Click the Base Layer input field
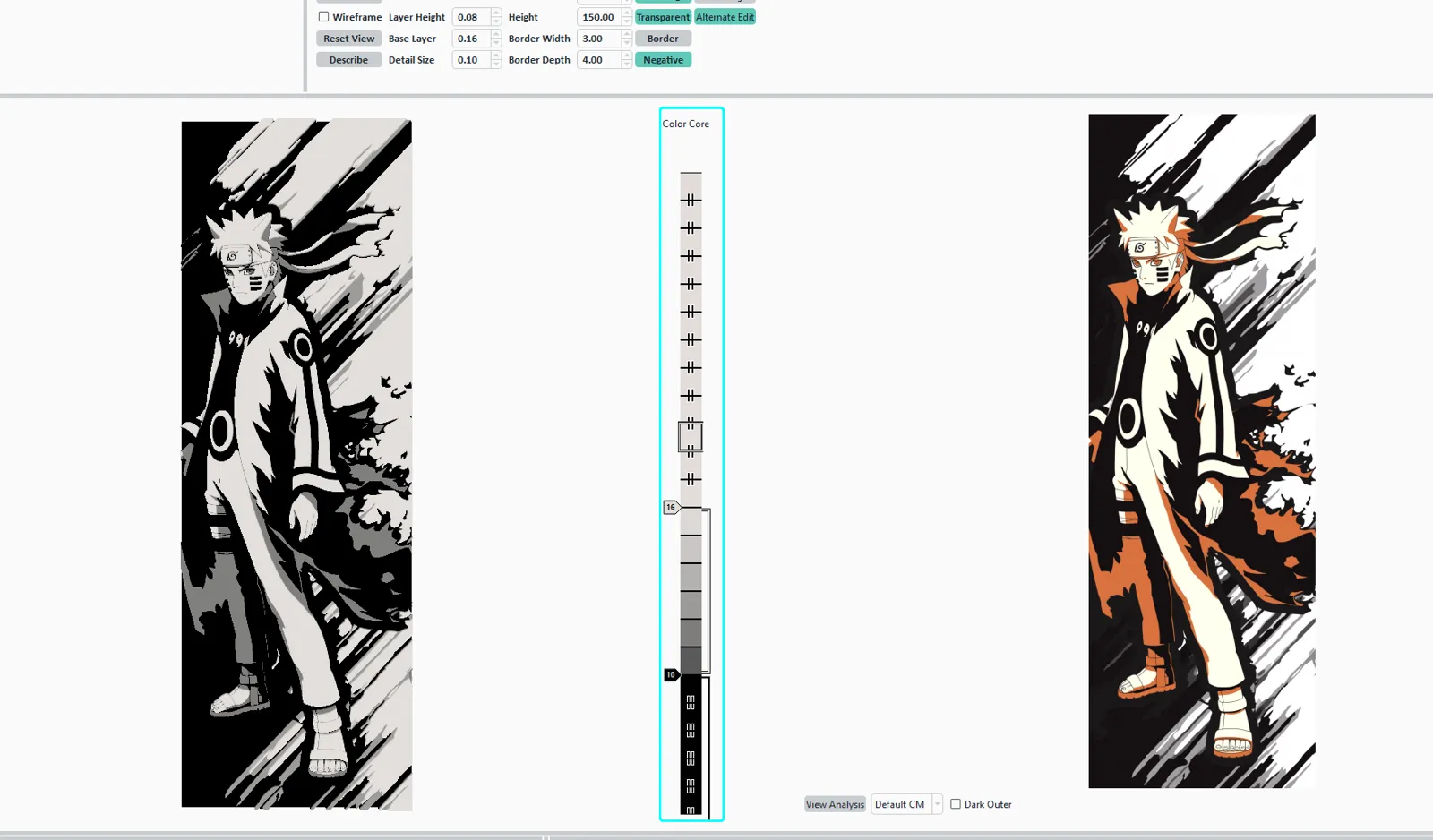 click(x=471, y=39)
